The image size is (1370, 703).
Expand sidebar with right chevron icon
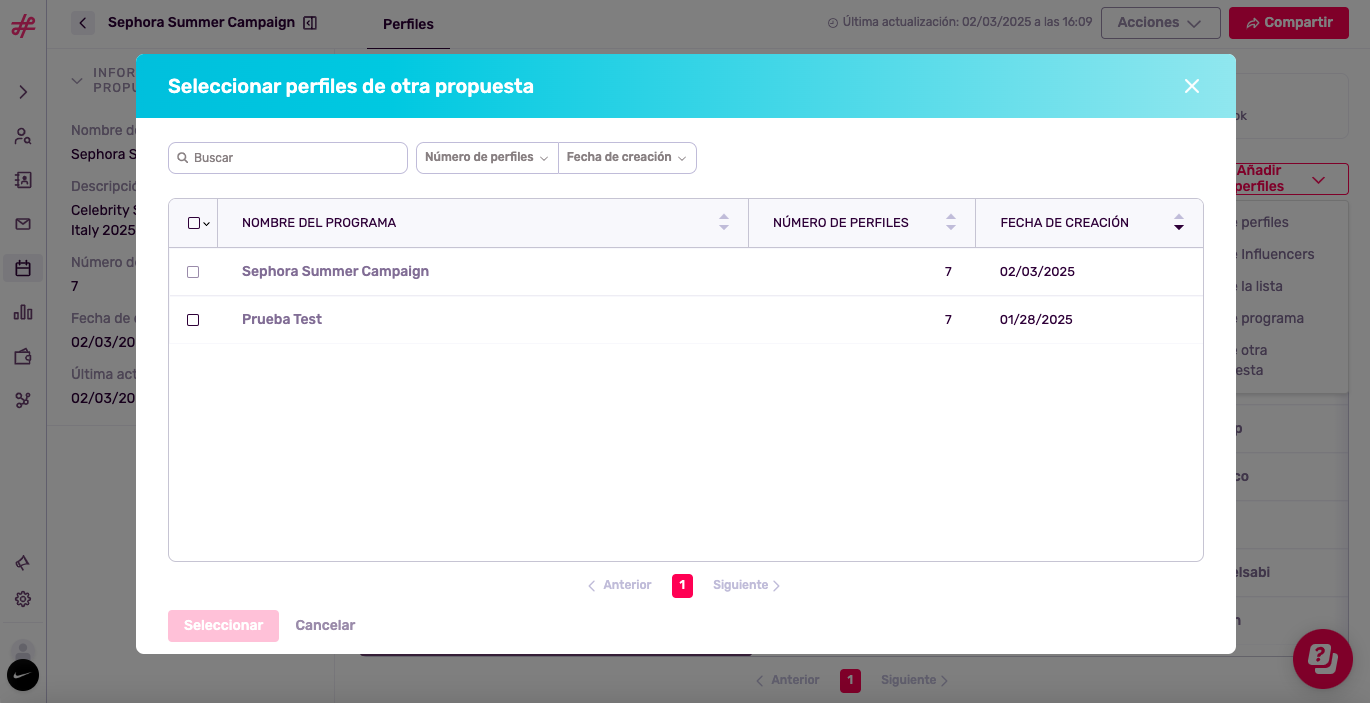pyautogui.click(x=23, y=92)
